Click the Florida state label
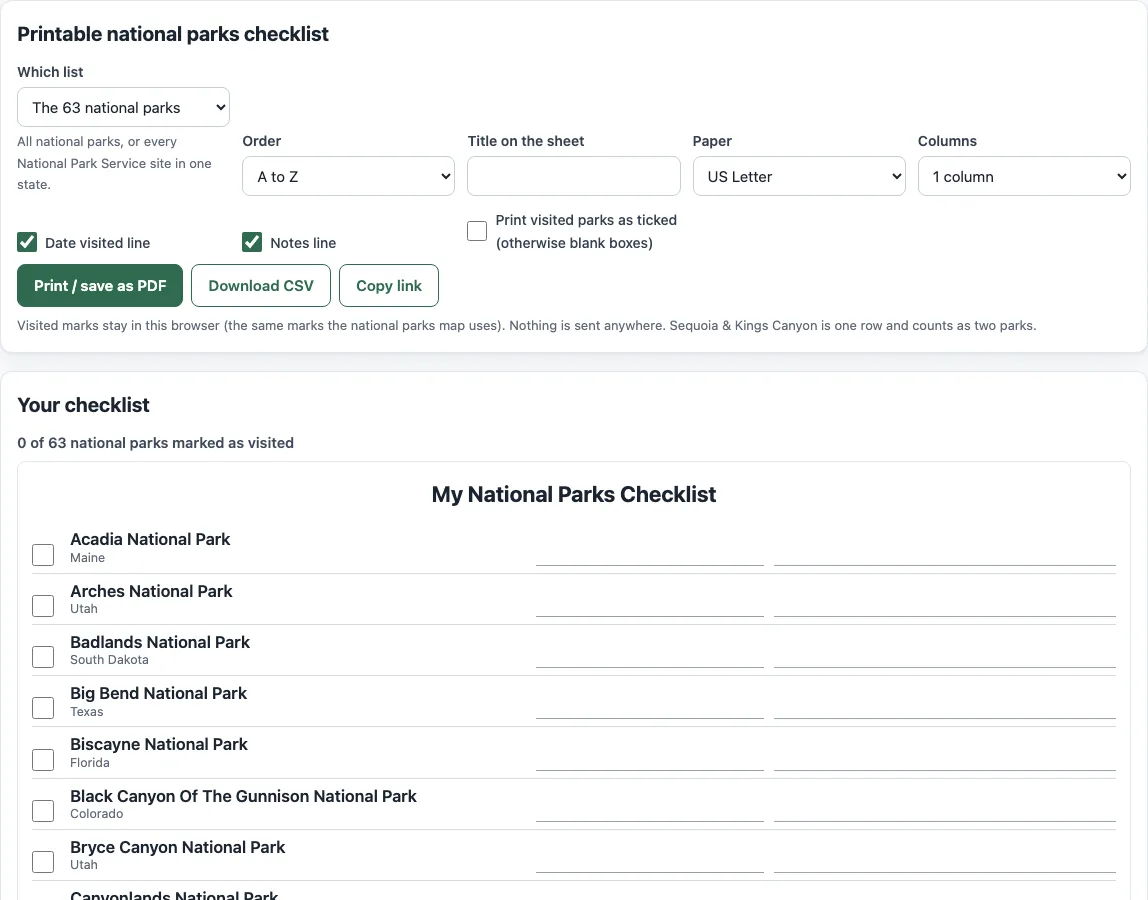The width and height of the screenshot is (1148, 900). [x=89, y=763]
